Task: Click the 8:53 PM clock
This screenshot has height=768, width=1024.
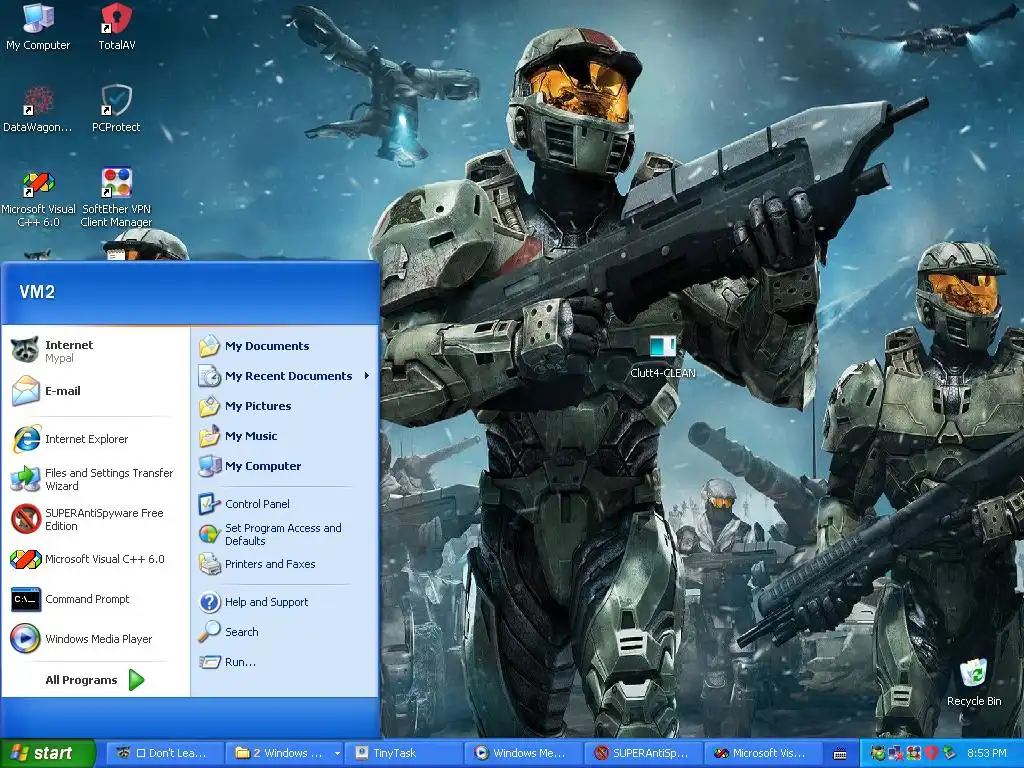Action: 987,753
